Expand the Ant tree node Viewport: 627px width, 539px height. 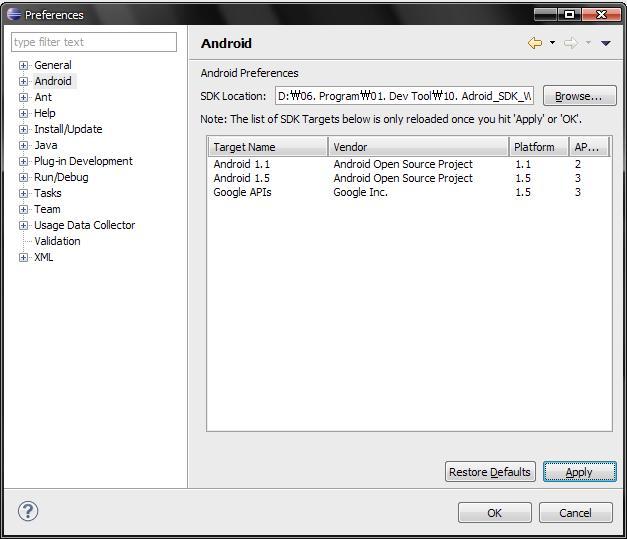click(x=23, y=97)
